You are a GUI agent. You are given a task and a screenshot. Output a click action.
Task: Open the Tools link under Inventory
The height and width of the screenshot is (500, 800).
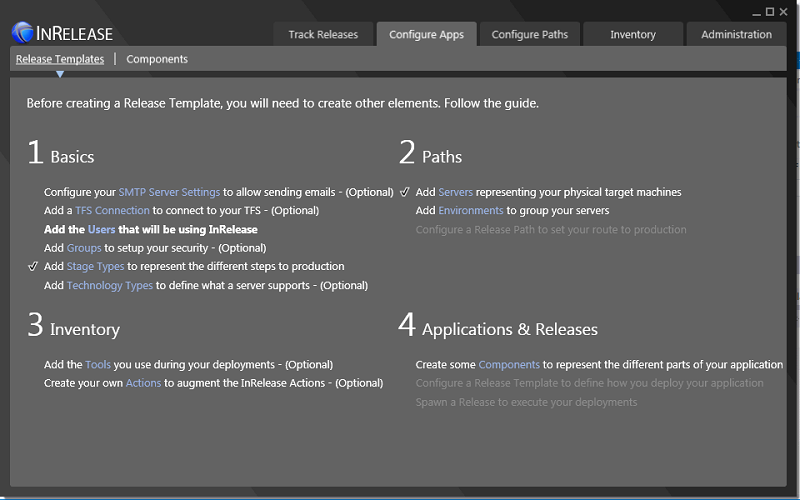pyautogui.click(x=98, y=365)
